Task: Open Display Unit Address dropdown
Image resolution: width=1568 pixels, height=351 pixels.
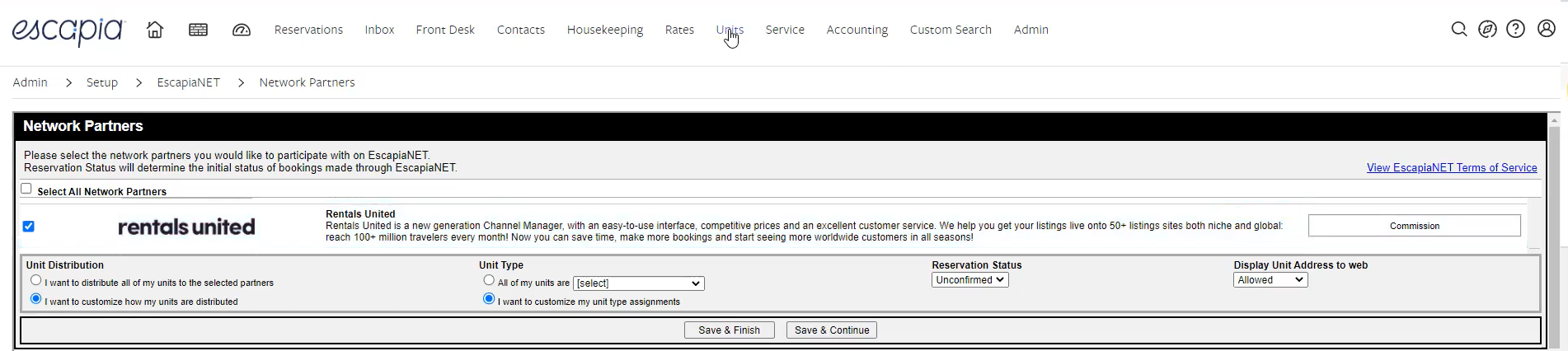Action: tap(1270, 280)
